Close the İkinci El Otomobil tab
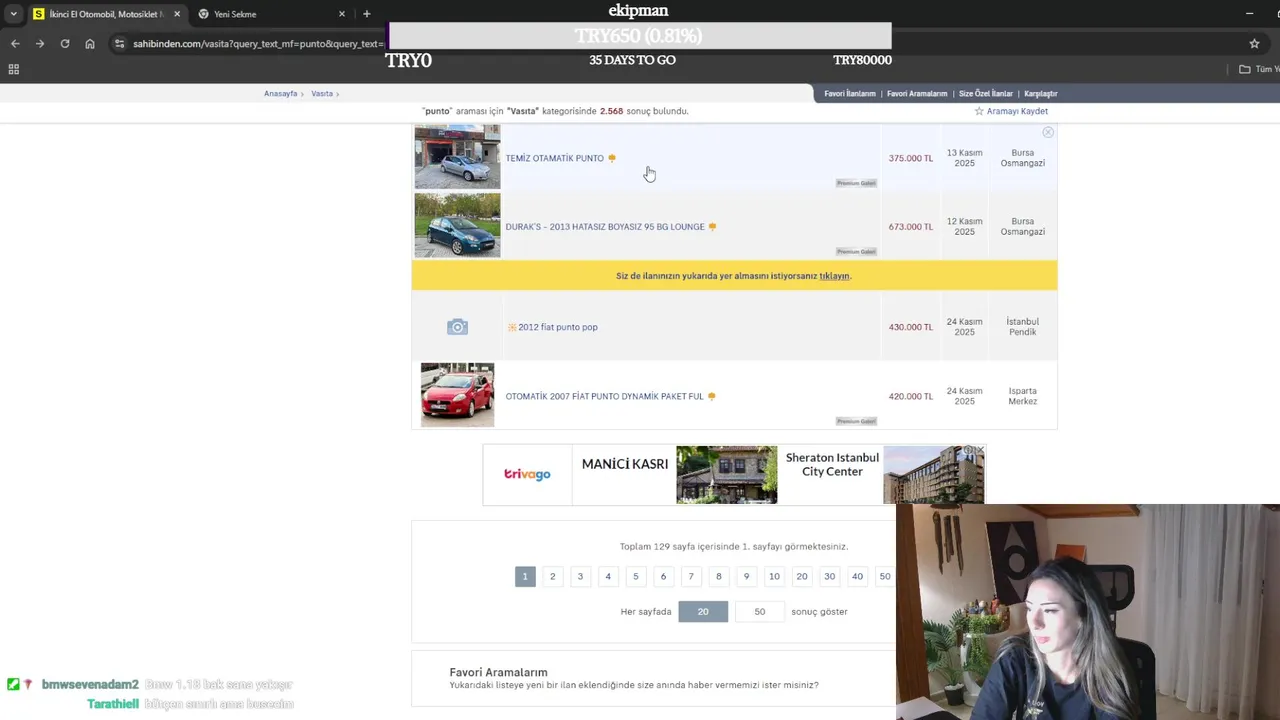 (x=177, y=14)
